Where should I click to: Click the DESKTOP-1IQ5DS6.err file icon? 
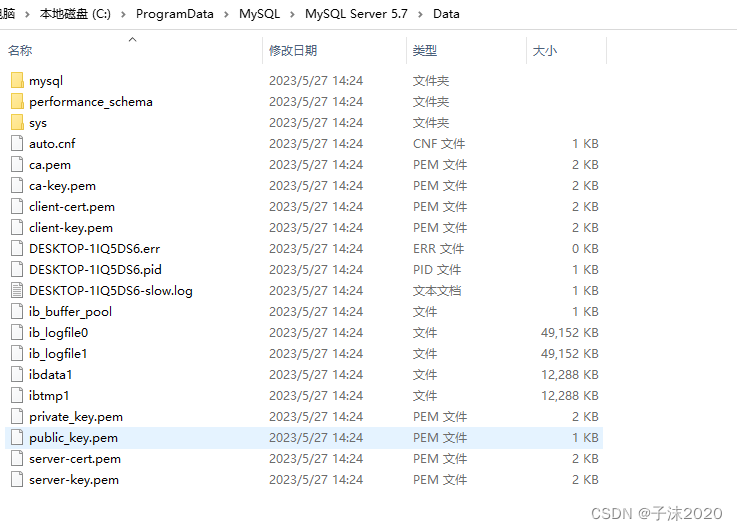(17, 249)
